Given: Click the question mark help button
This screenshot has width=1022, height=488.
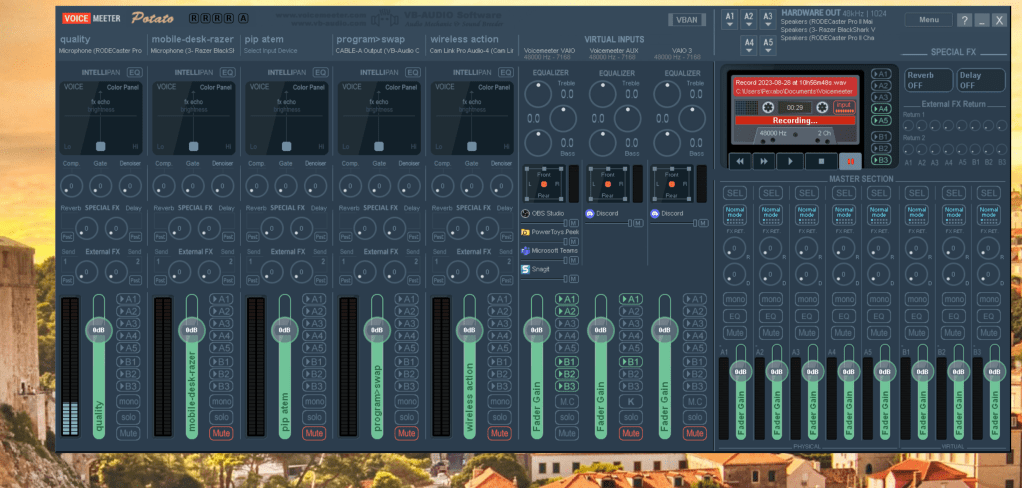Looking at the screenshot, I should coord(964,20).
